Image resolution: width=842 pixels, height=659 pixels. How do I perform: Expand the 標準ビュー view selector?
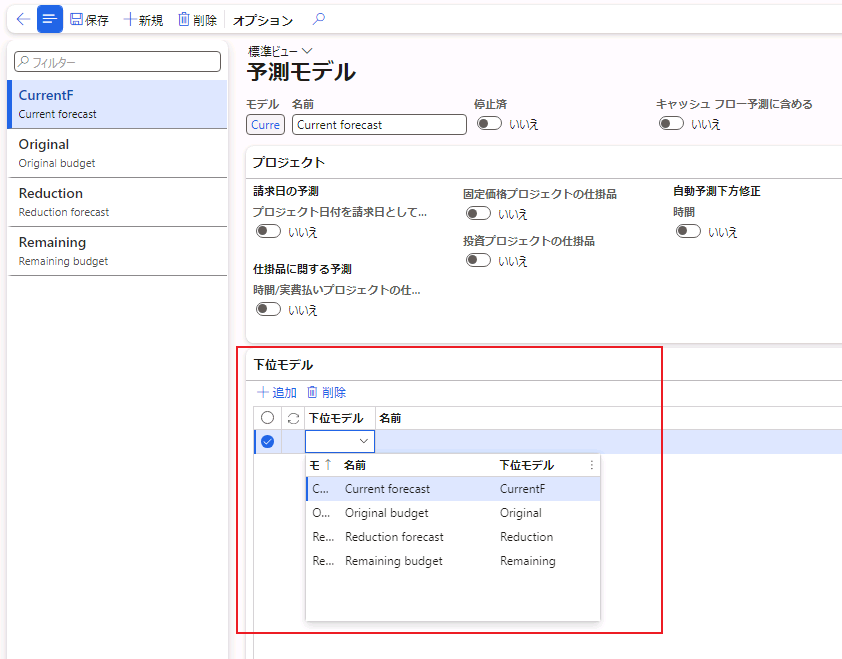280,51
